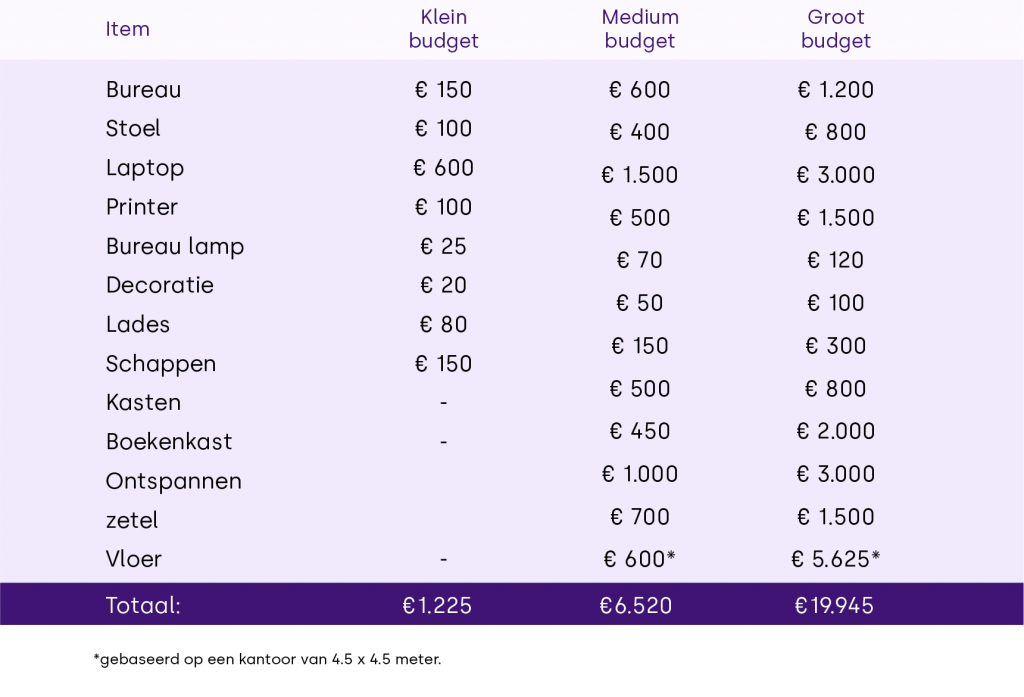This screenshot has width=1024, height=697.
Task: Select the Groot budget column header
Action: [x=836, y=29]
